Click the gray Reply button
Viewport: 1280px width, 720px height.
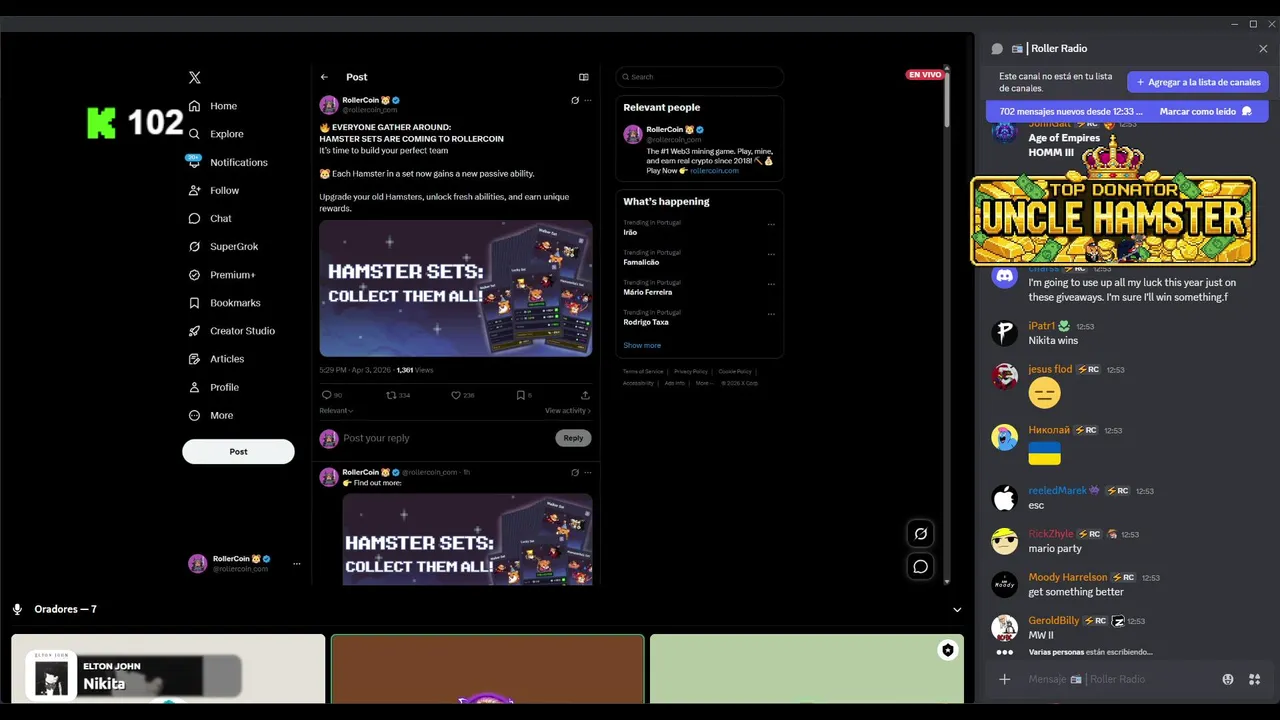[573, 438]
